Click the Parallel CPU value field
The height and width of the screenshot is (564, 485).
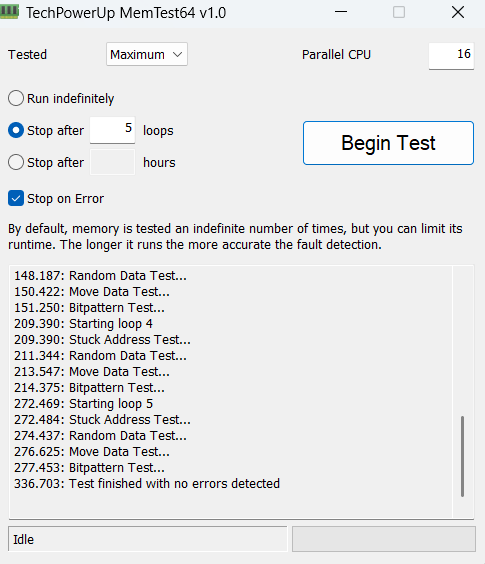point(451,55)
